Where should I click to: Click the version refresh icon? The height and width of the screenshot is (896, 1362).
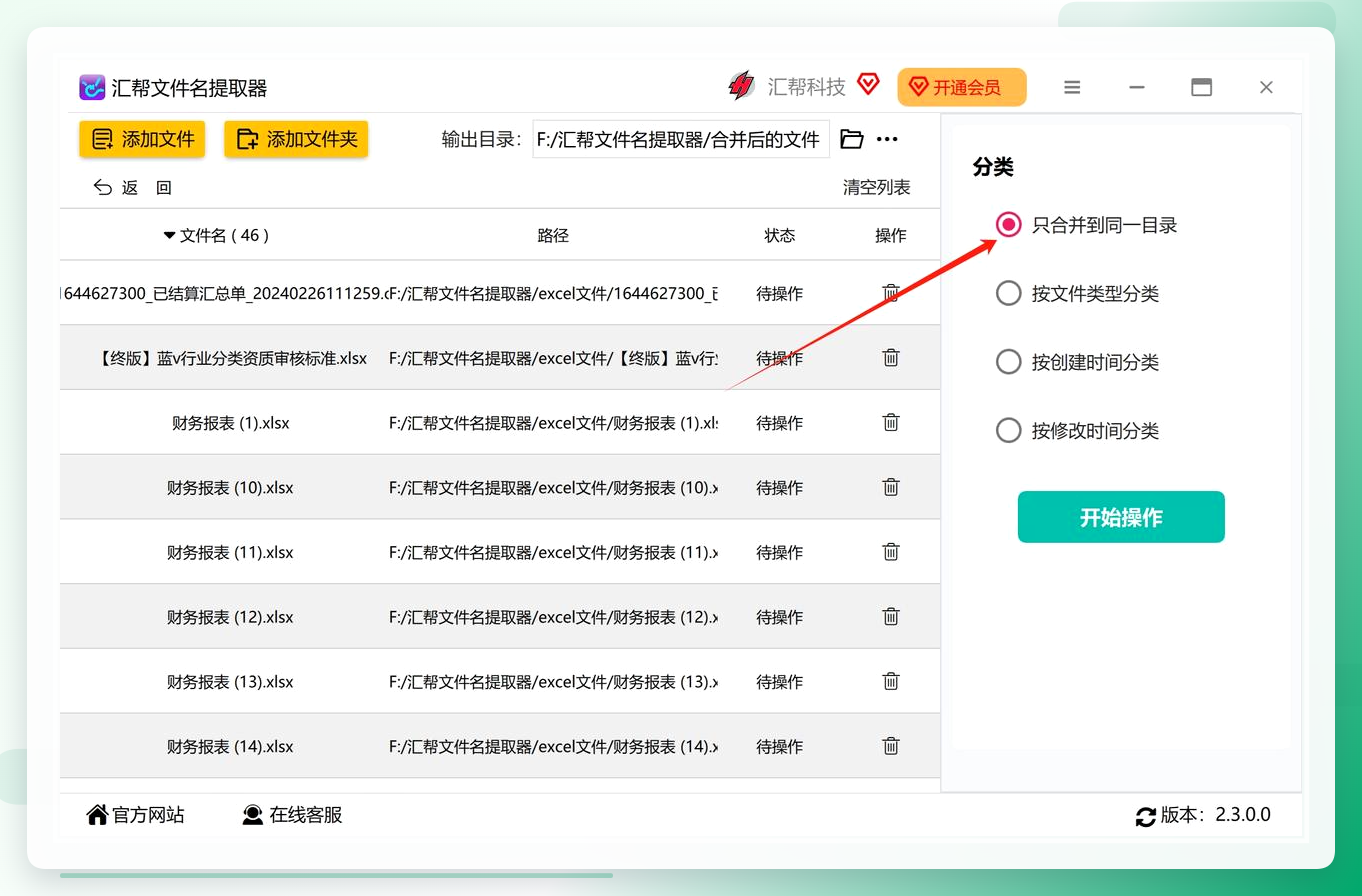[1146, 816]
